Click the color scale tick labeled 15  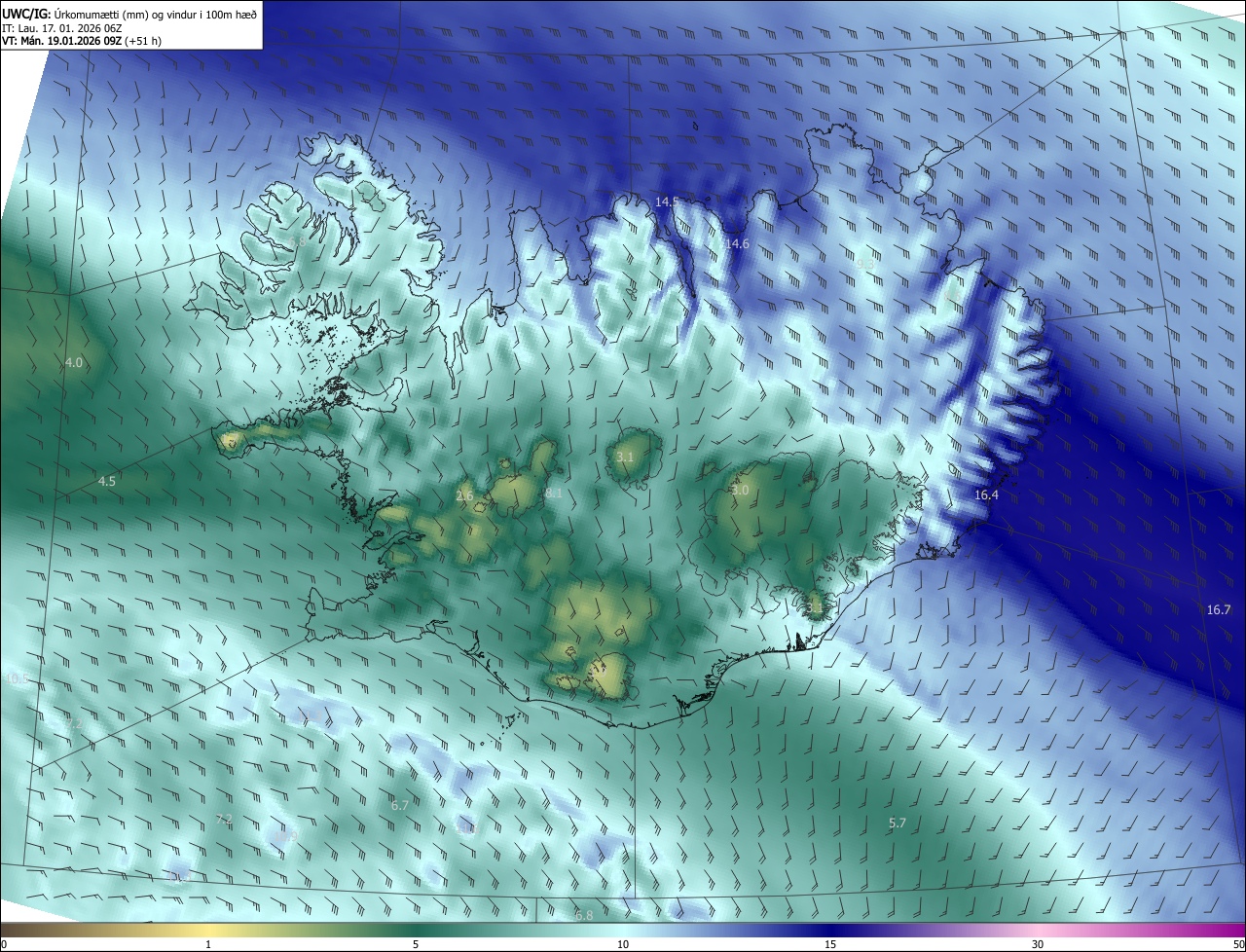coord(830,944)
